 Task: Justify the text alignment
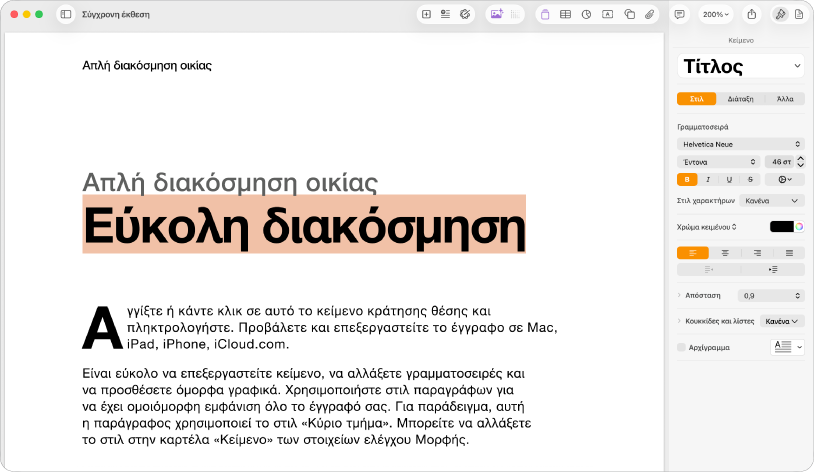[789, 253]
